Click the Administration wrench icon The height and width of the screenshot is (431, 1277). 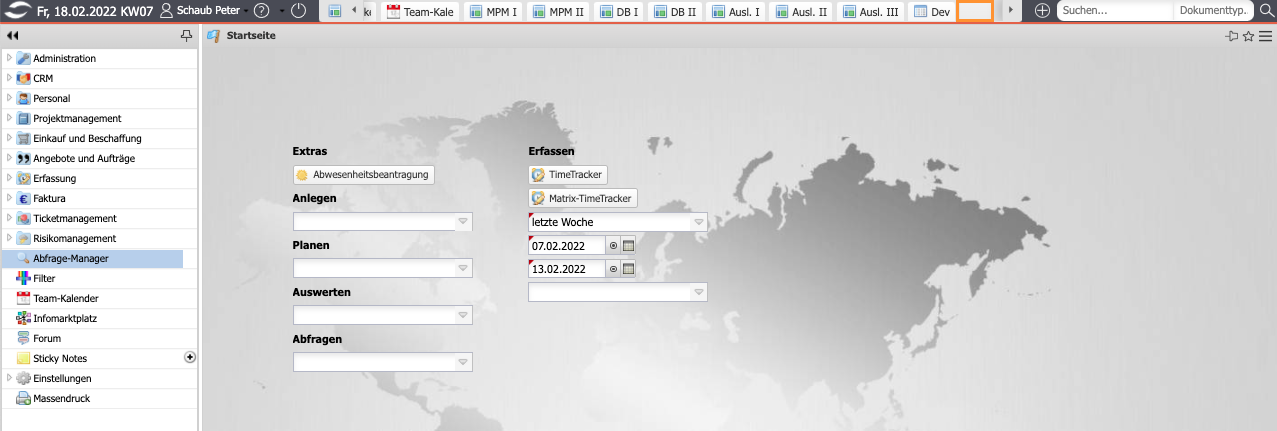(23, 58)
